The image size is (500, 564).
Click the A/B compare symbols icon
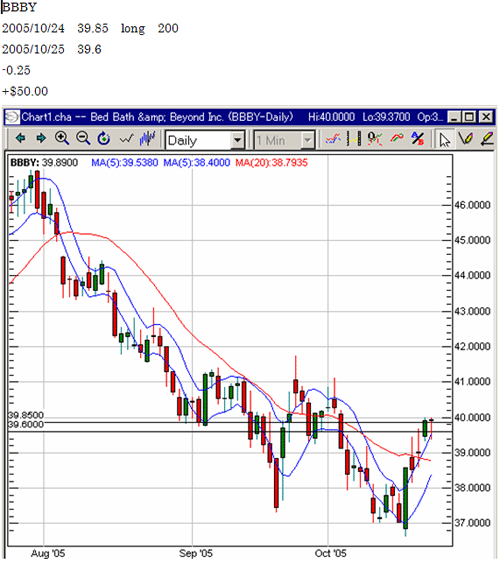(x=418, y=138)
